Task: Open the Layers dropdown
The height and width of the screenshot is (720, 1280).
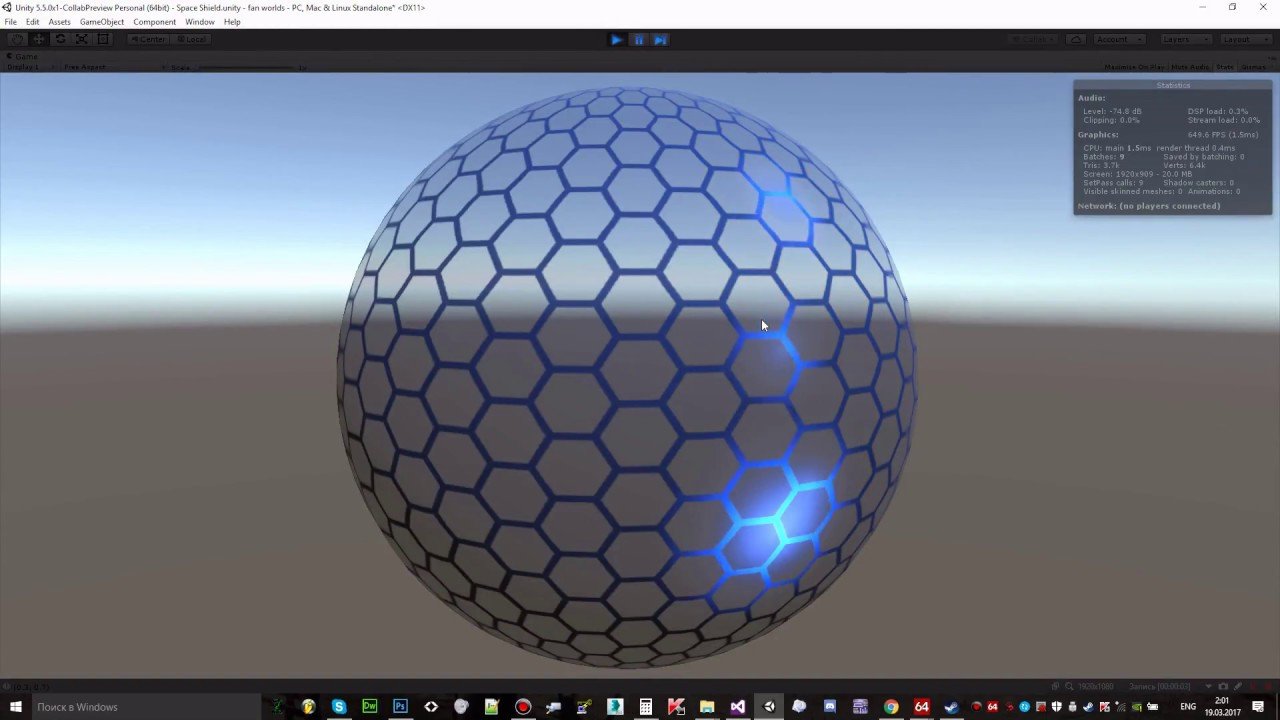Action: click(x=1184, y=39)
